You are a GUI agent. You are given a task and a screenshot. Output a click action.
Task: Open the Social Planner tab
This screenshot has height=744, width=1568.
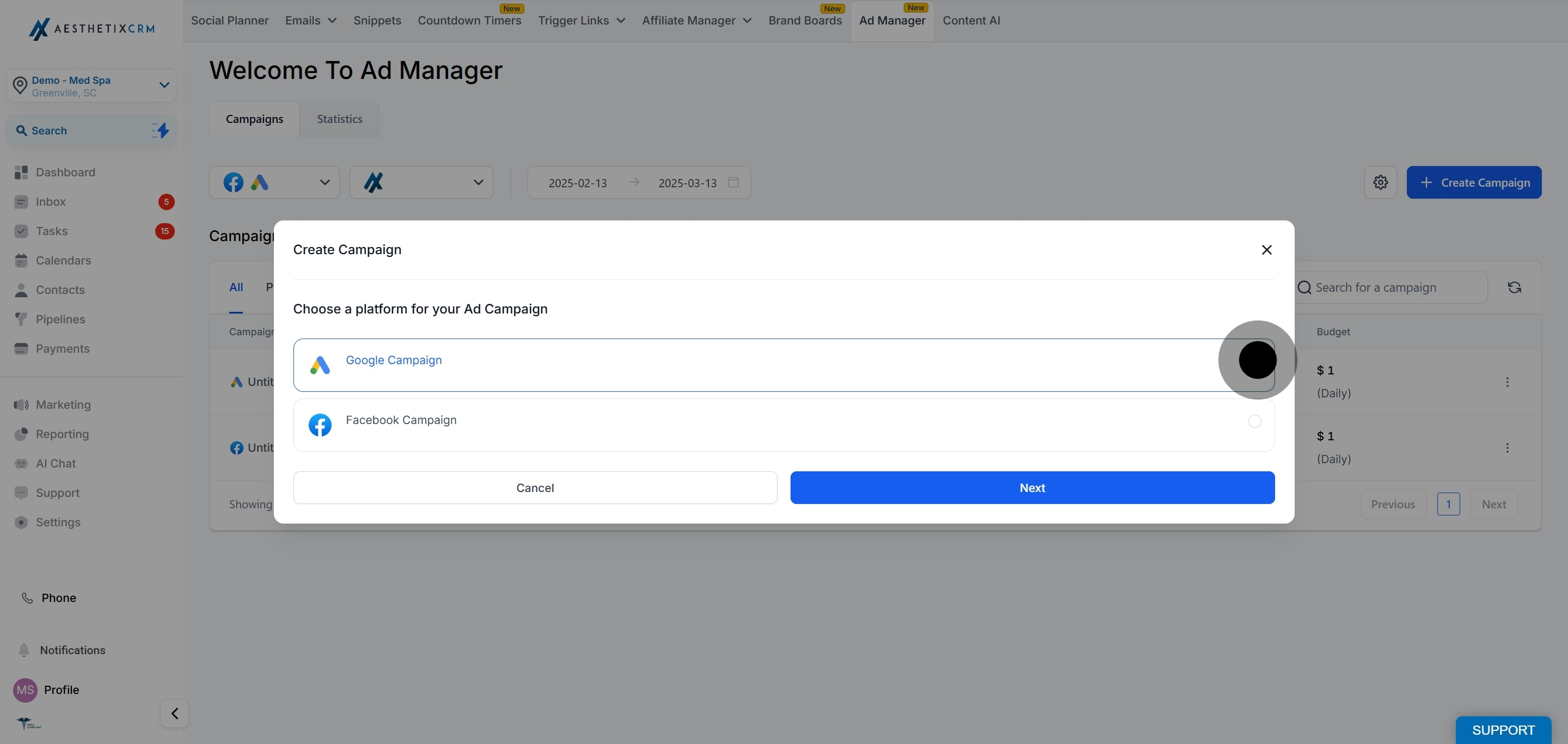click(x=229, y=20)
